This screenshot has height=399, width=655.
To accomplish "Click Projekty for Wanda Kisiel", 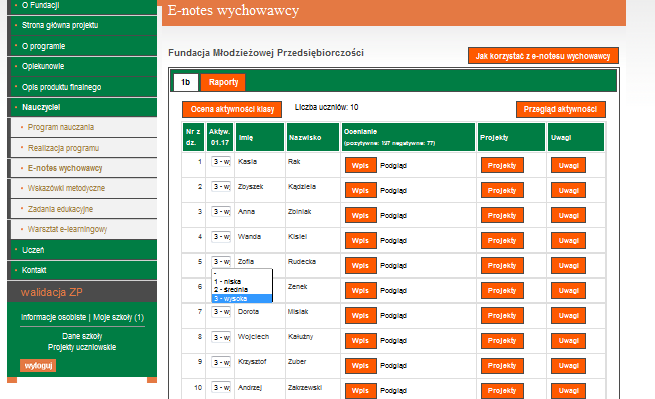I will (x=502, y=241).
